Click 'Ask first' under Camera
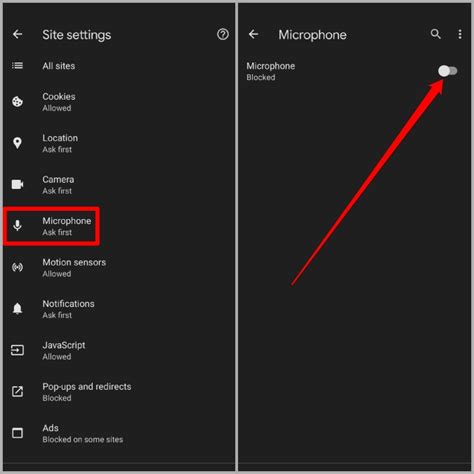The image size is (474, 474). tap(57, 191)
